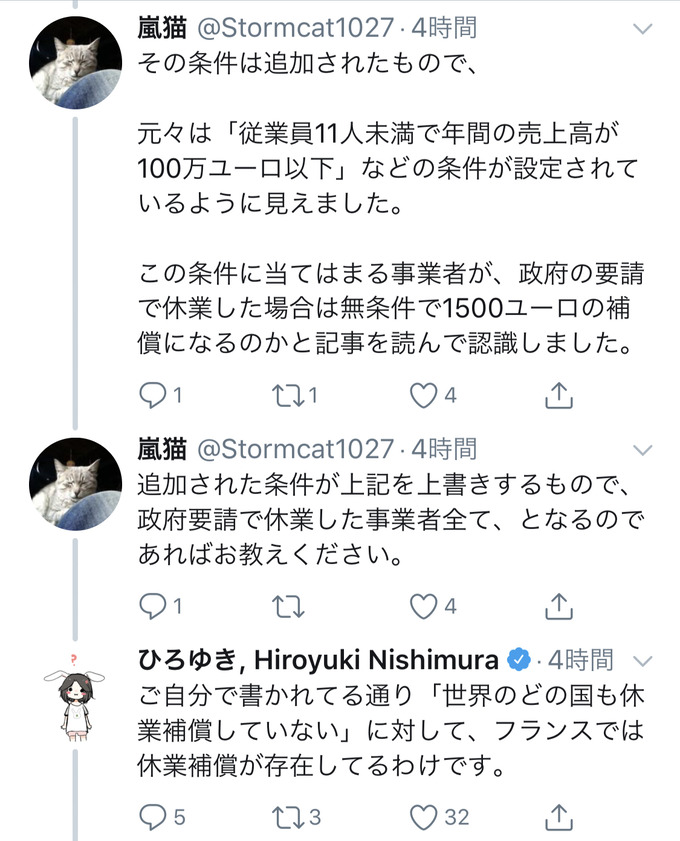Expand the options chevron on ひろゆき's tweet
The width and height of the screenshot is (680, 841).
click(x=641, y=659)
